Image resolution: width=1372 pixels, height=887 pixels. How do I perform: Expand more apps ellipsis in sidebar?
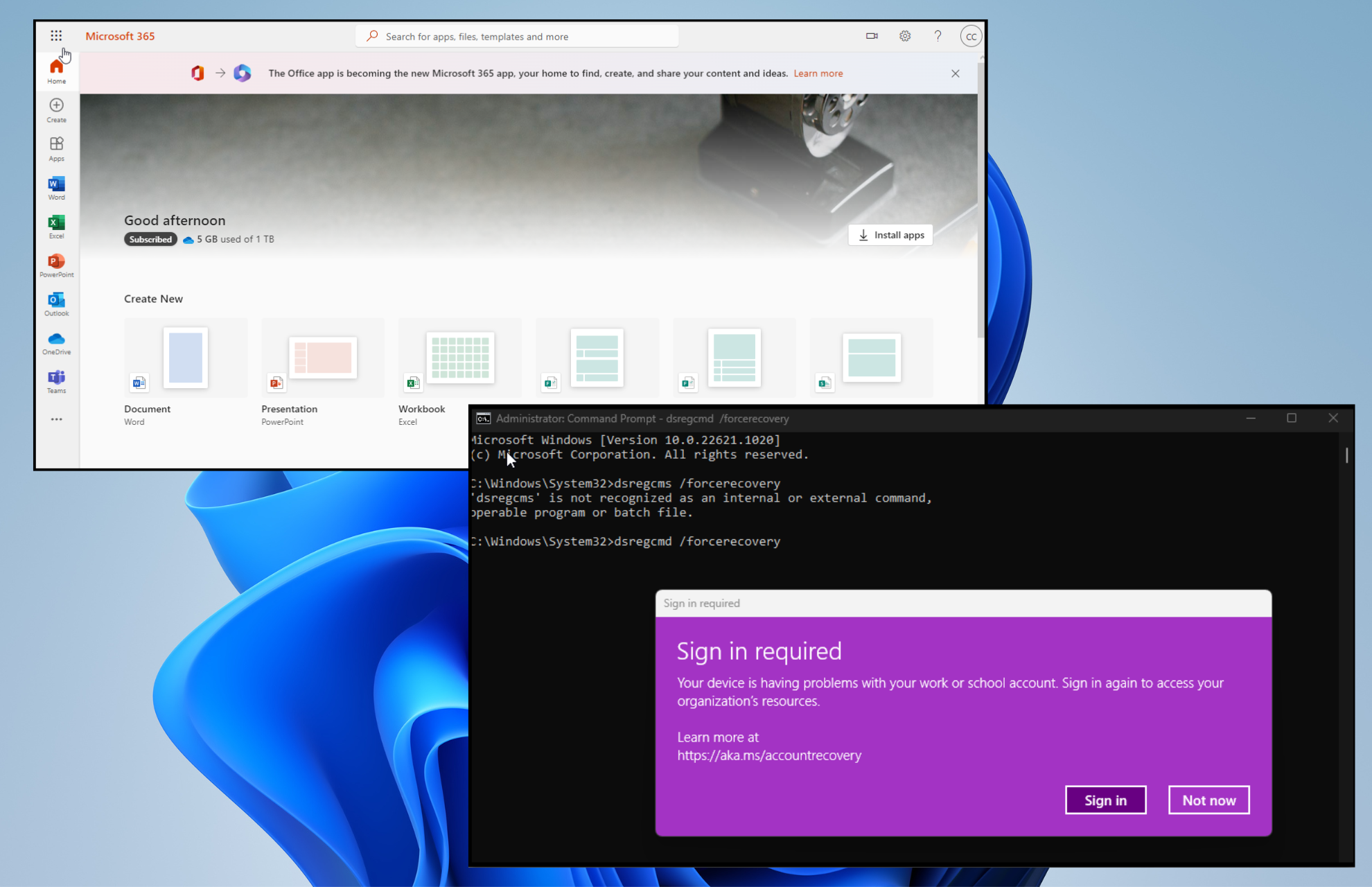point(56,419)
